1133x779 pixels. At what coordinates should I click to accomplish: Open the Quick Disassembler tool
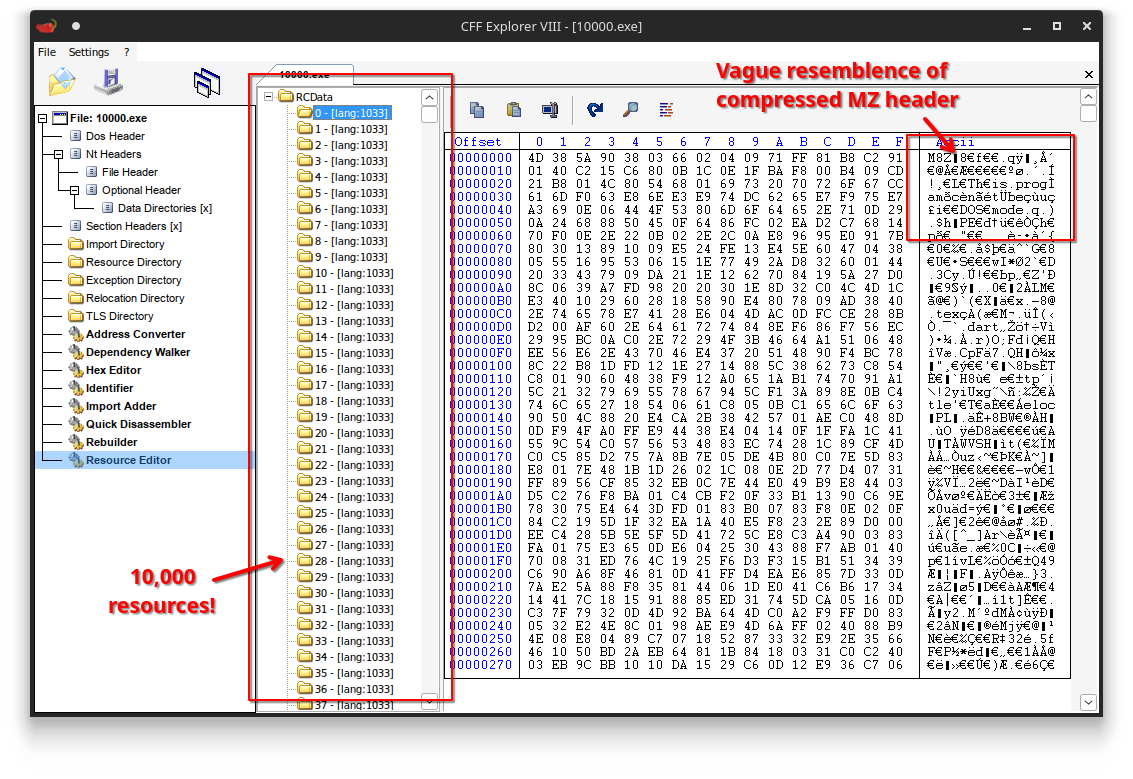tap(138, 424)
